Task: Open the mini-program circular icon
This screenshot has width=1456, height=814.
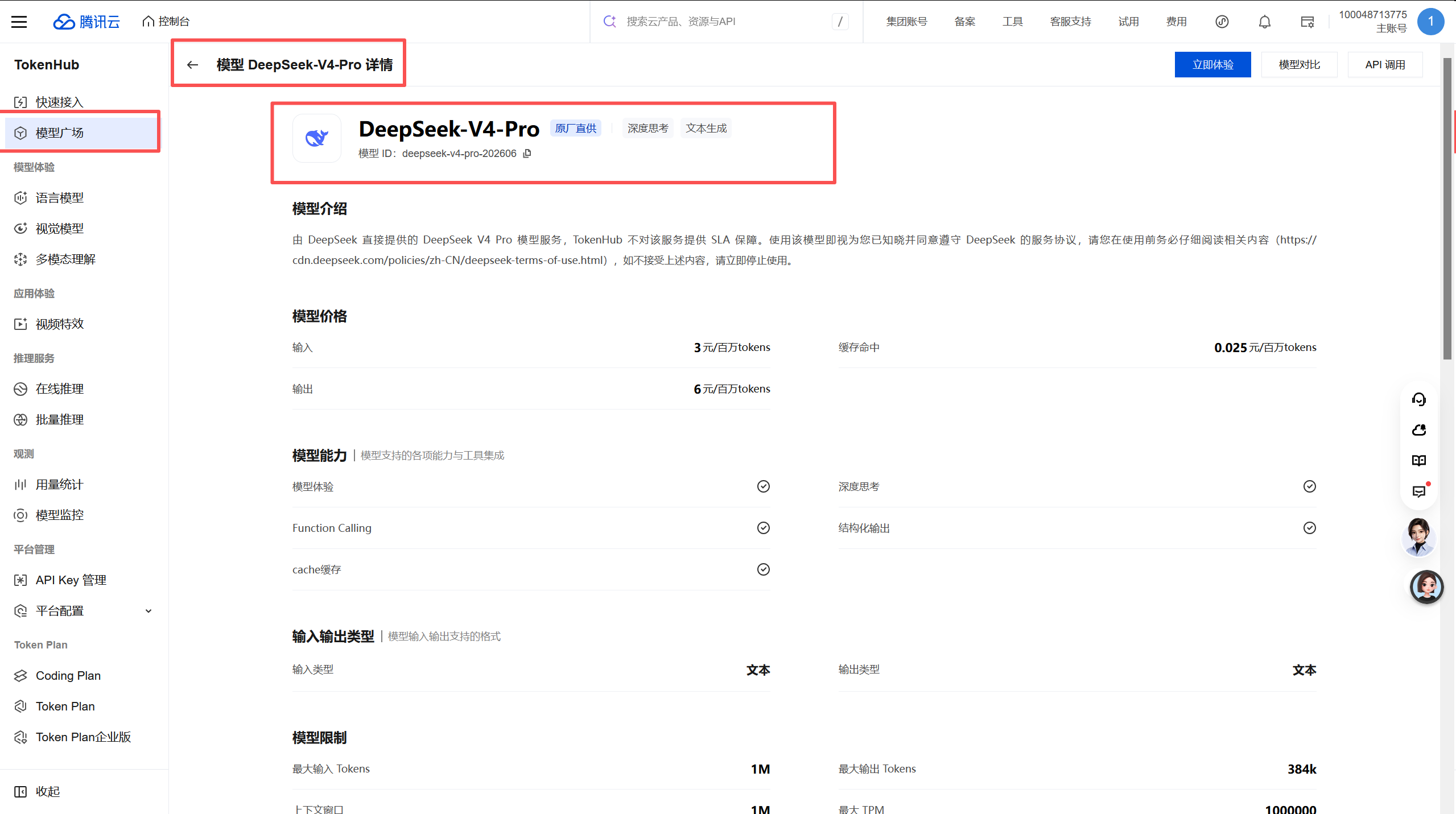Action: pos(1222,22)
